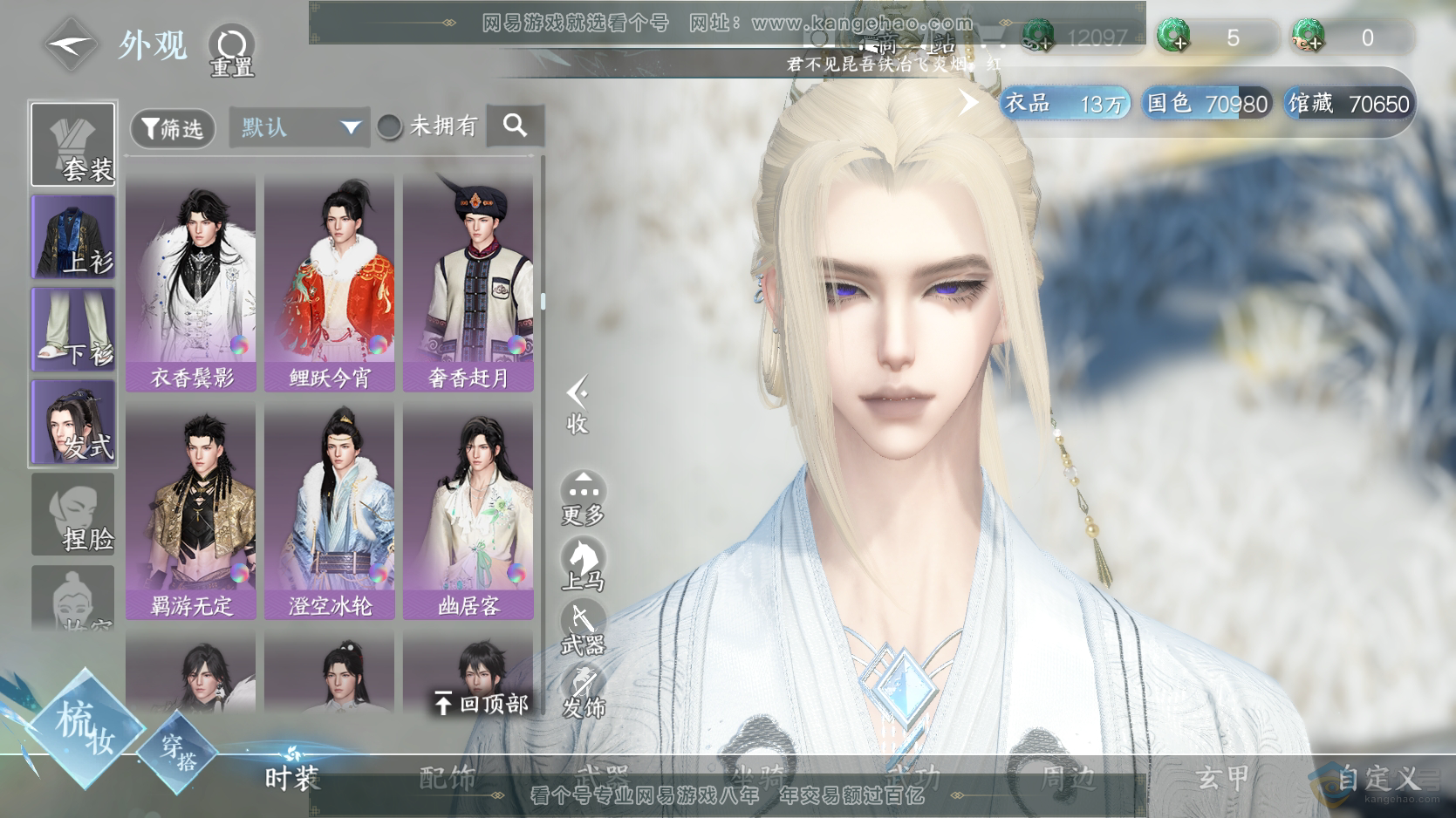Viewport: 1456px width, 818px height.
Task: Open the 捏脸 face customization category
Action: coord(73,515)
